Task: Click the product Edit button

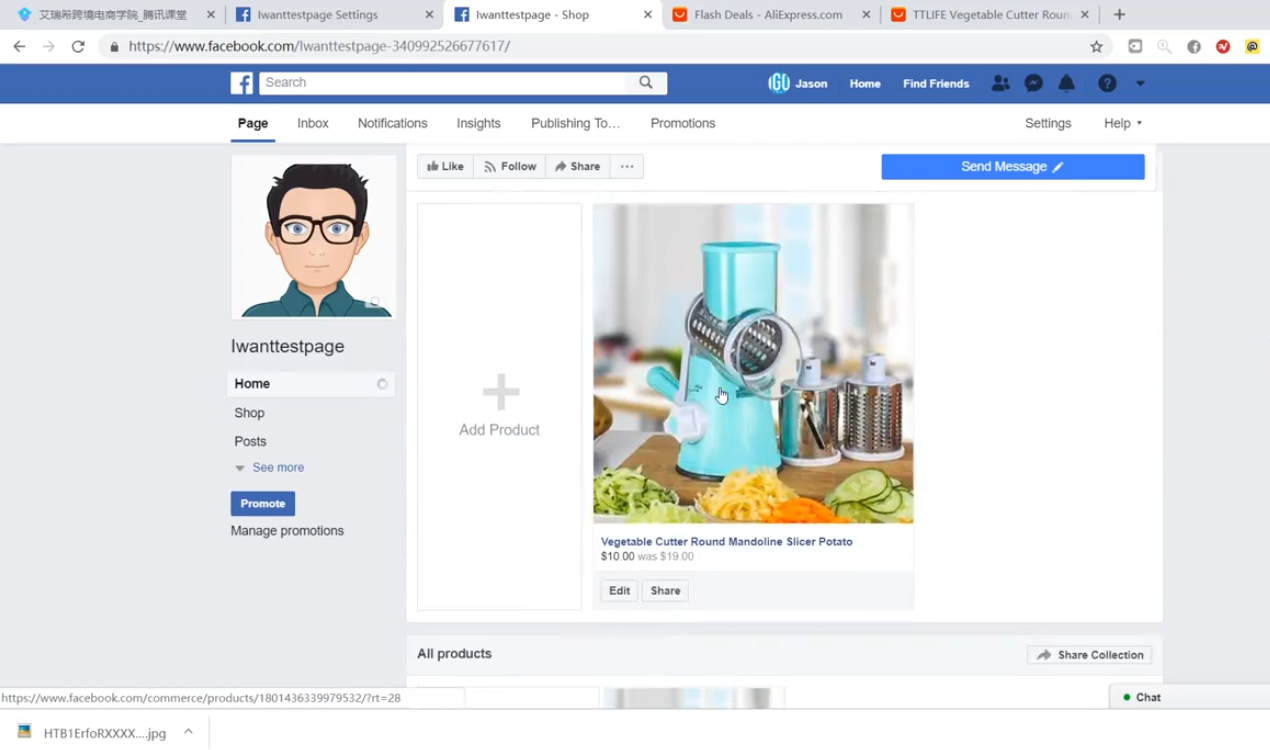Action: pyautogui.click(x=620, y=591)
